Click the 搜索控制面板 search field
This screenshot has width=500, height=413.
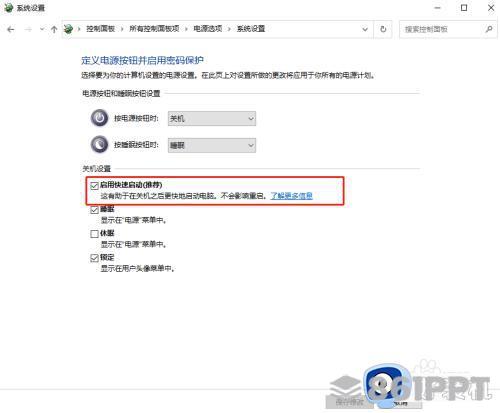tap(441, 29)
